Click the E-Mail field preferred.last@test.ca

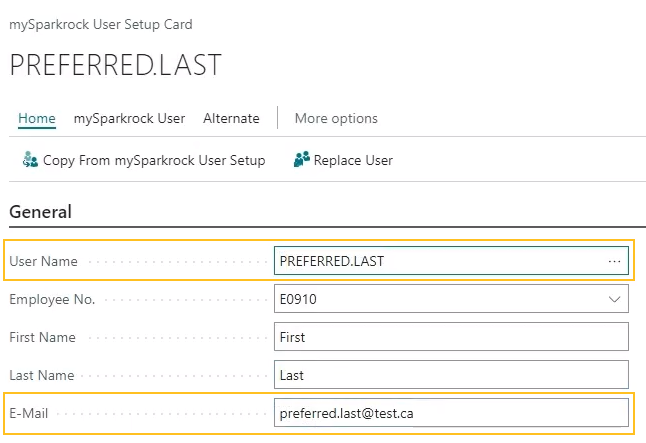click(x=451, y=413)
